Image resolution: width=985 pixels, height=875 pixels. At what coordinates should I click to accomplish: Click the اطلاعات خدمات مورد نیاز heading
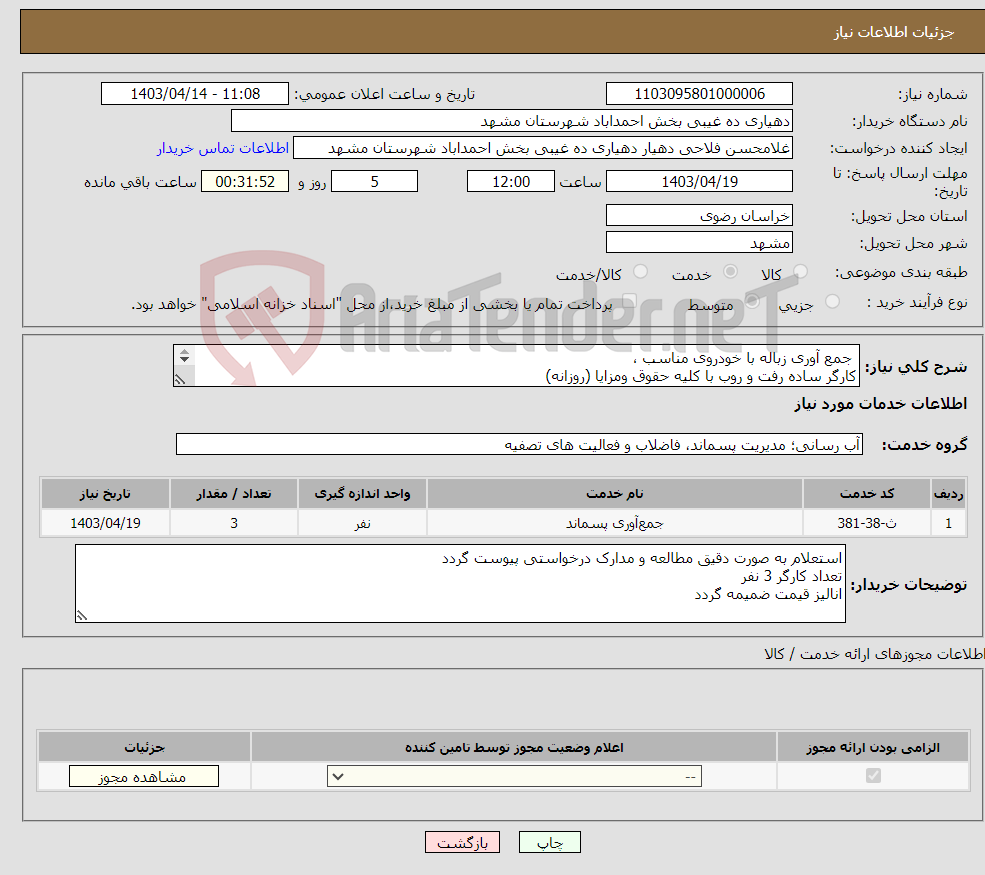click(881, 404)
